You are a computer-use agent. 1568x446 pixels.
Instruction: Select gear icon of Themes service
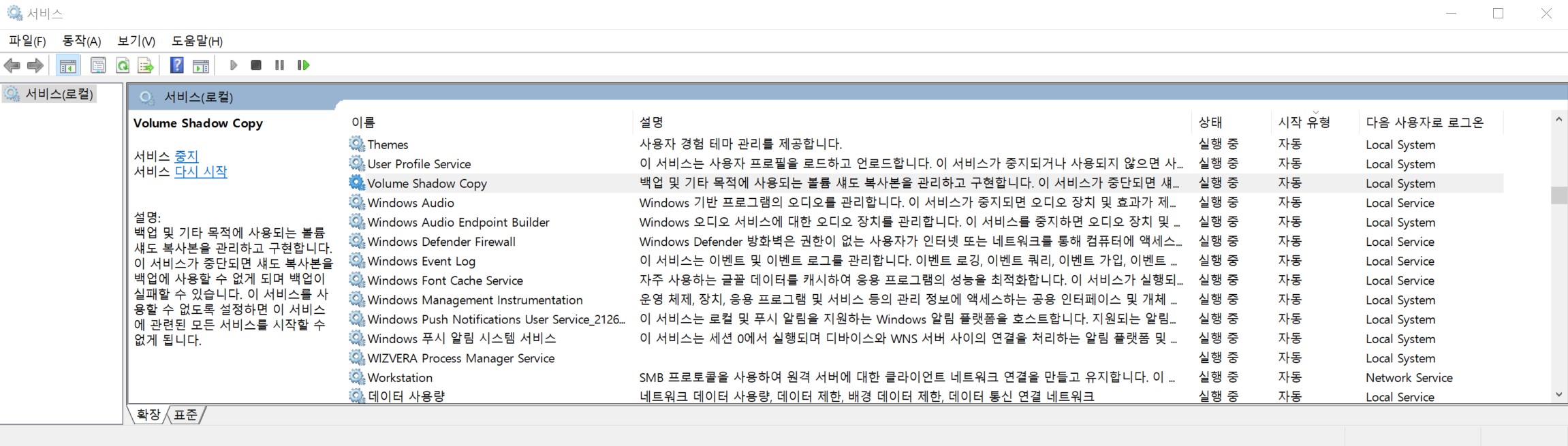click(x=357, y=144)
